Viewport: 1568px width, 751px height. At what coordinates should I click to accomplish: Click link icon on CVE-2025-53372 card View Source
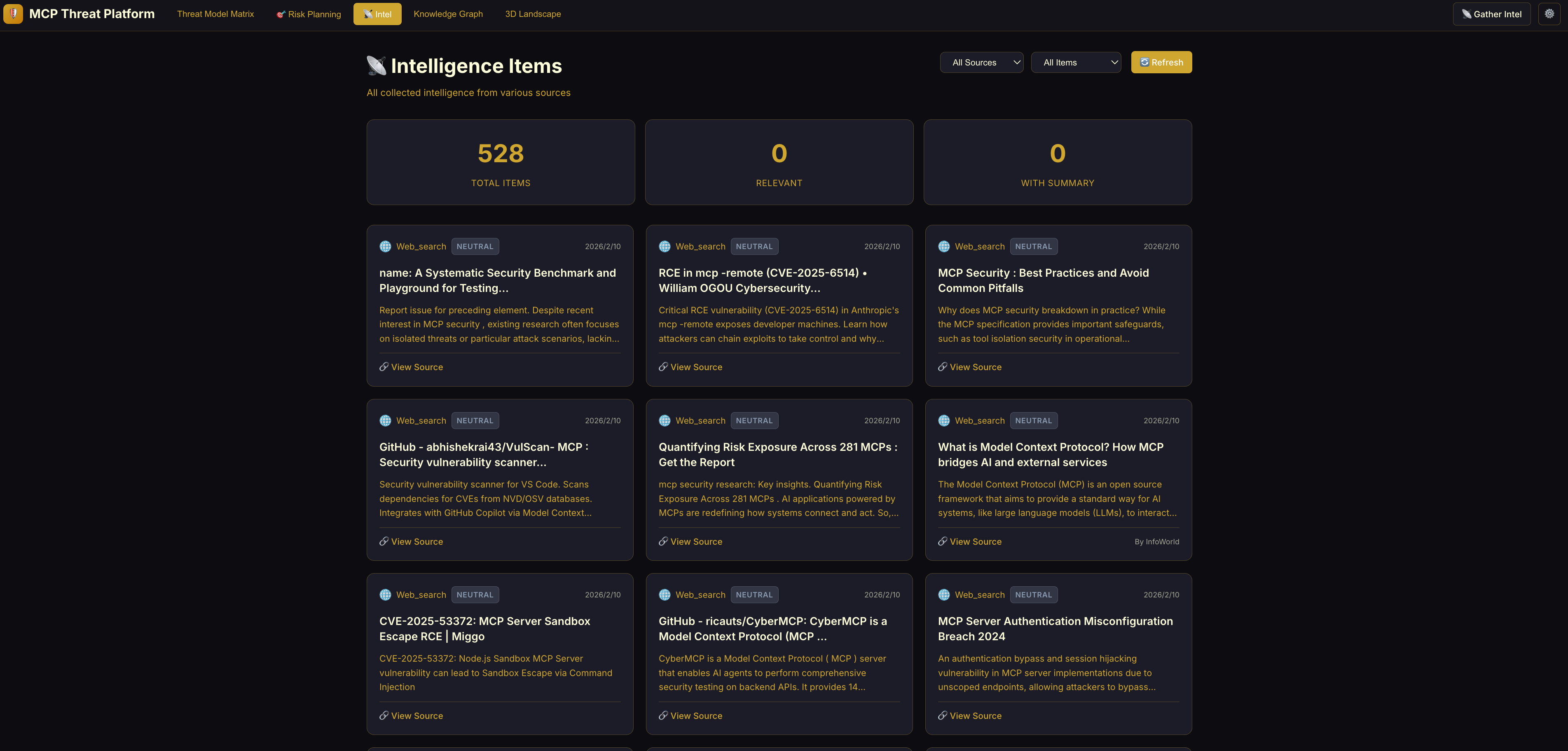(384, 715)
